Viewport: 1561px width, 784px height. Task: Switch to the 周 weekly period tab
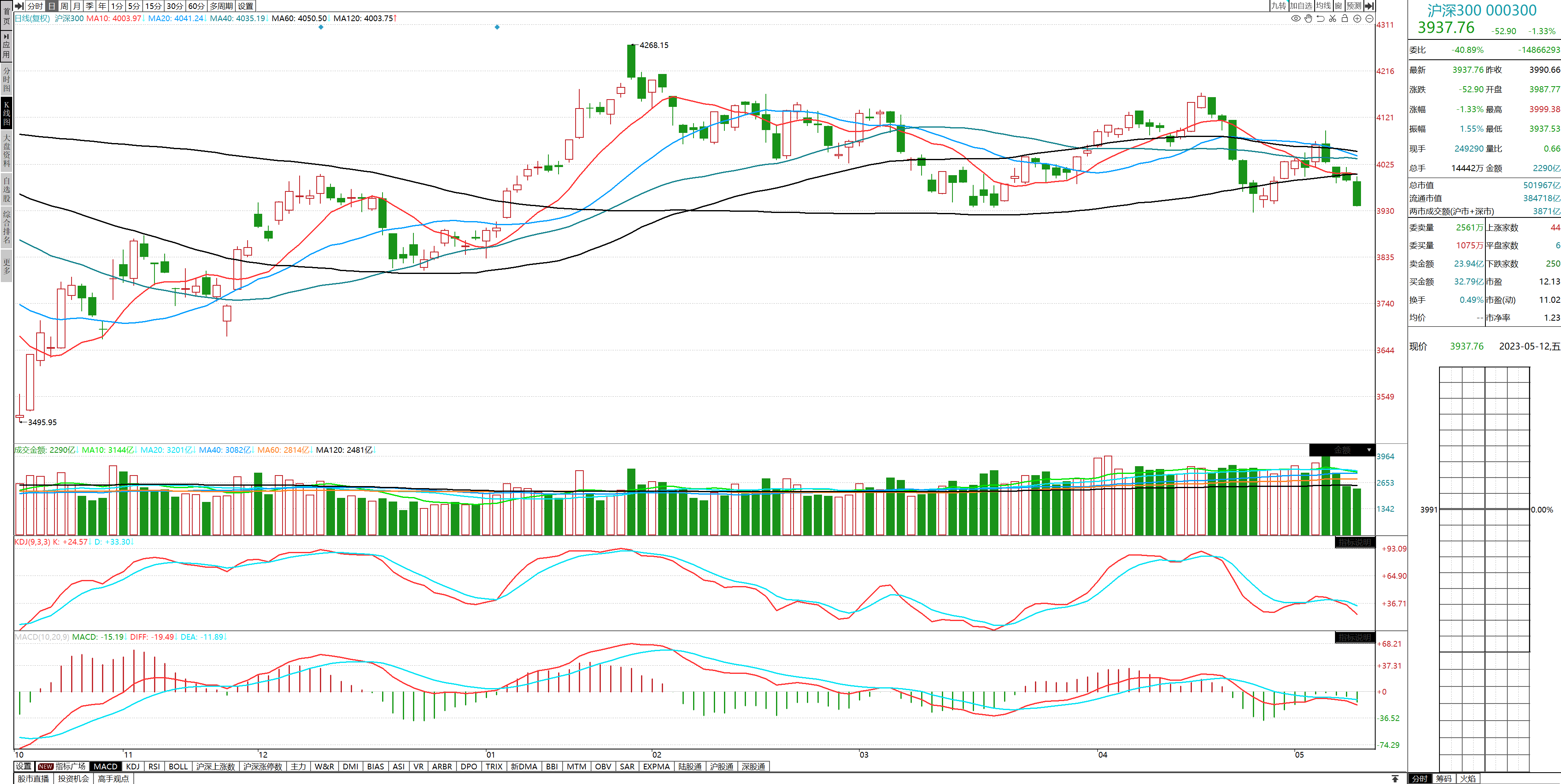tap(64, 5)
